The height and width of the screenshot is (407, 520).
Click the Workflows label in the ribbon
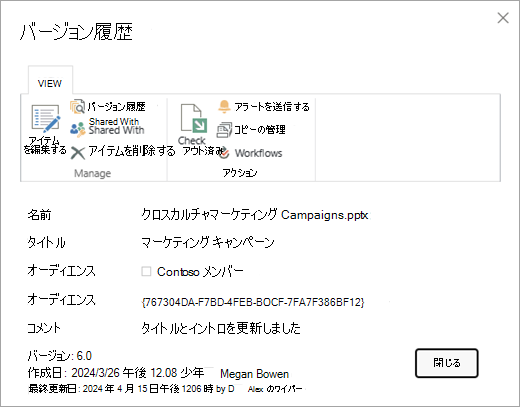tap(258, 153)
